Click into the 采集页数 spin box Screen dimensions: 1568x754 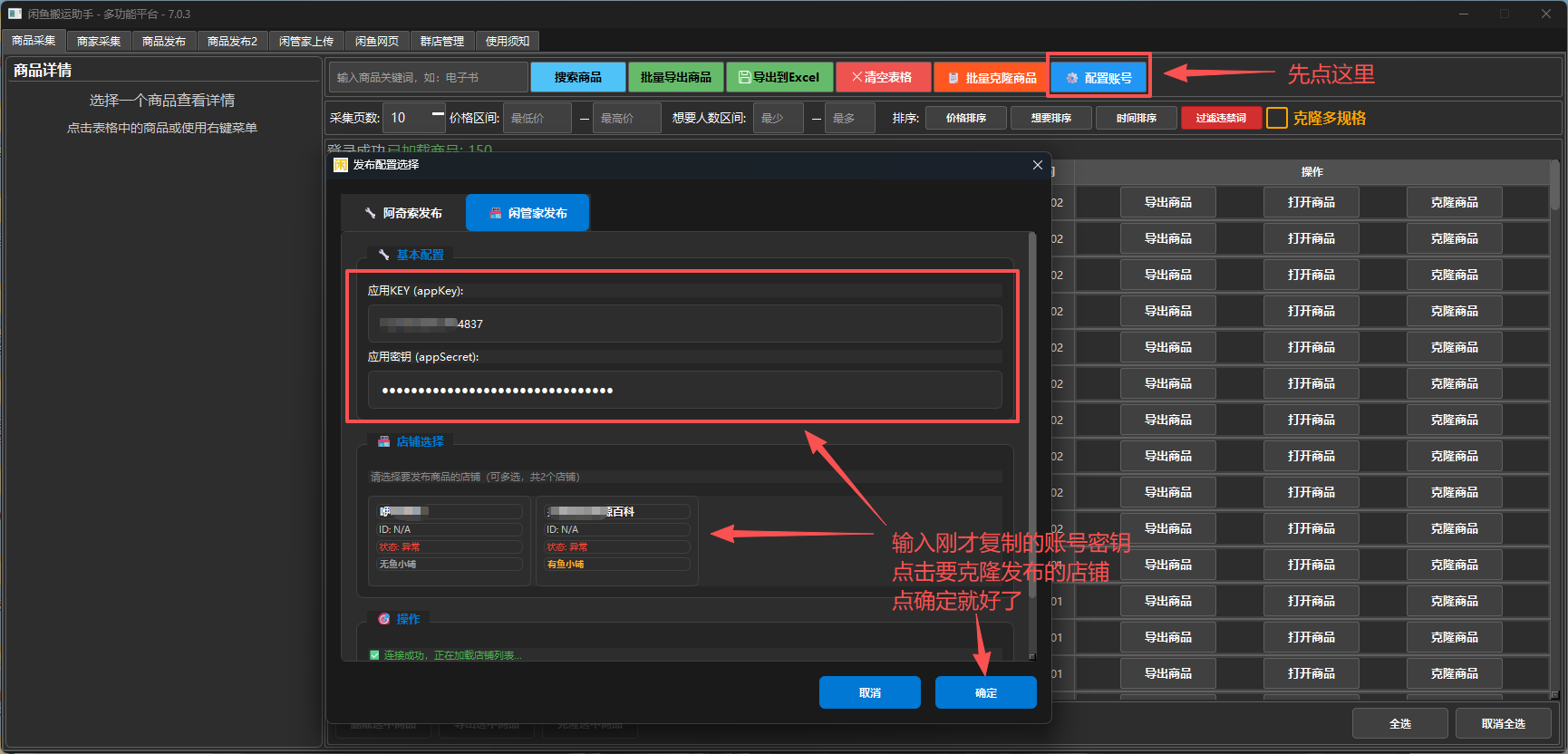tap(408, 119)
